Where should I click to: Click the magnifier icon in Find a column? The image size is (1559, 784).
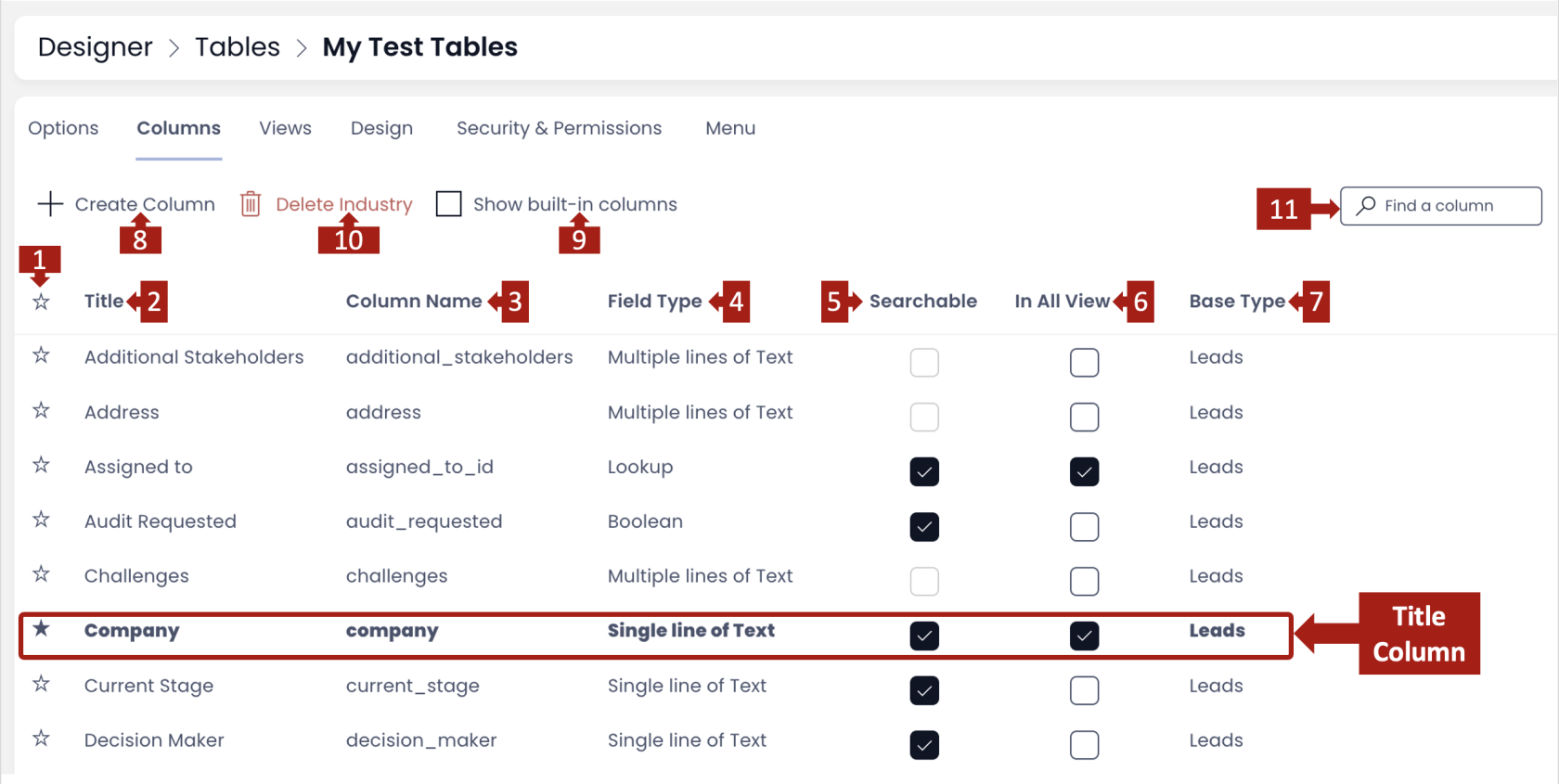click(x=1366, y=205)
